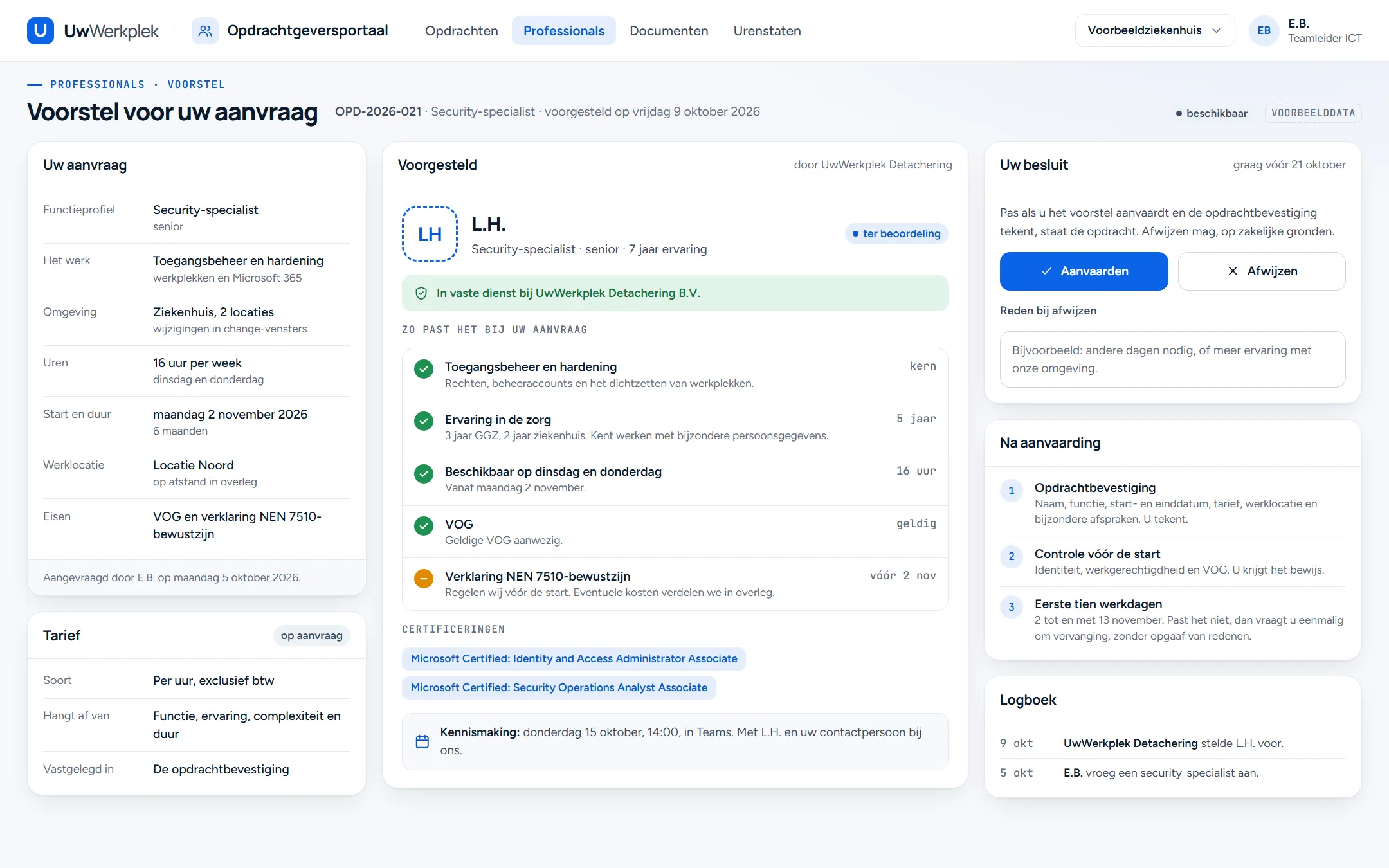Click green check next to Ervaring in de zorg

pos(424,421)
